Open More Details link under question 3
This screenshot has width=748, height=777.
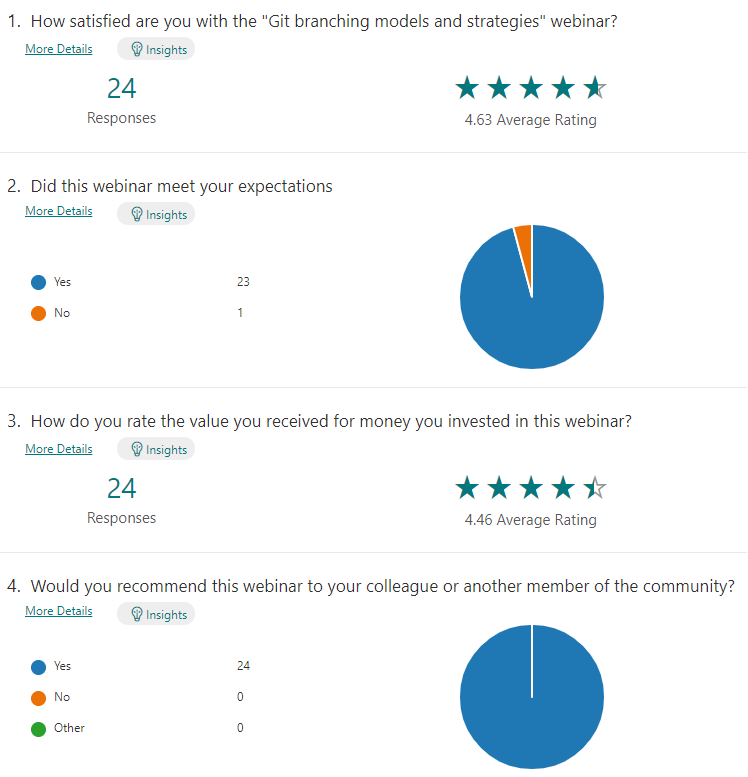[58, 449]
